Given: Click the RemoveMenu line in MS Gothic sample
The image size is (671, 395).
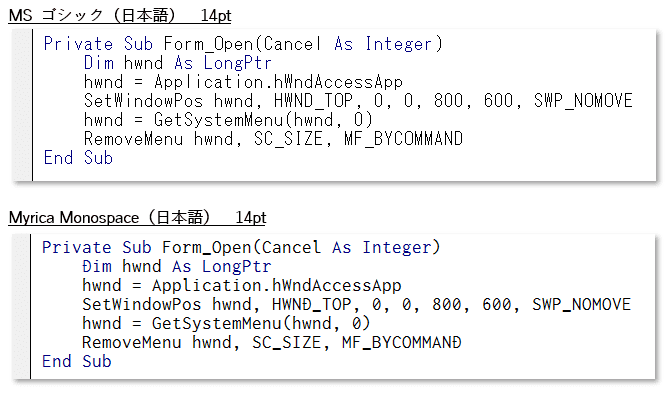Looking at the screenshot, I should pyautogui.click(x=273, y=139).
